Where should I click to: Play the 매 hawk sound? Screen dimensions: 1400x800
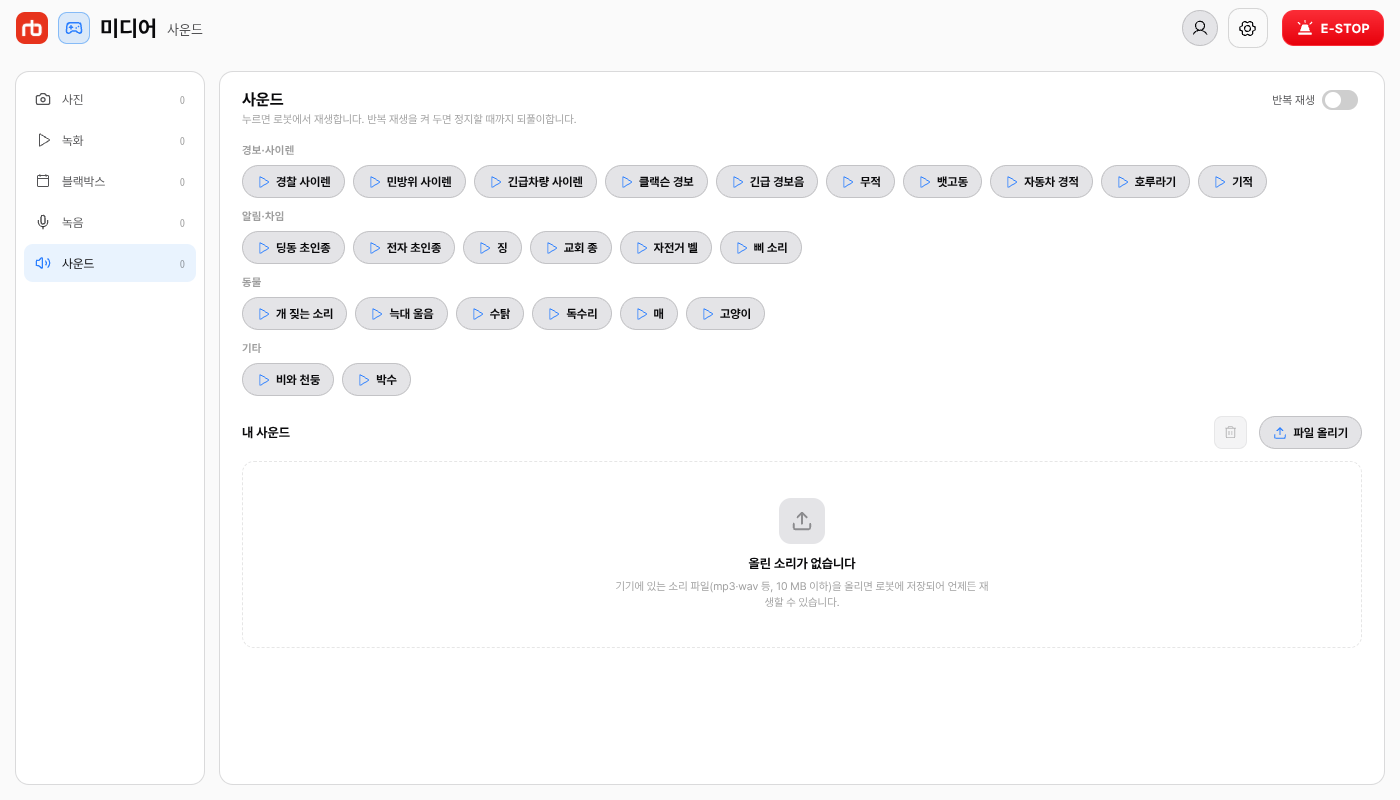[649, 314]
